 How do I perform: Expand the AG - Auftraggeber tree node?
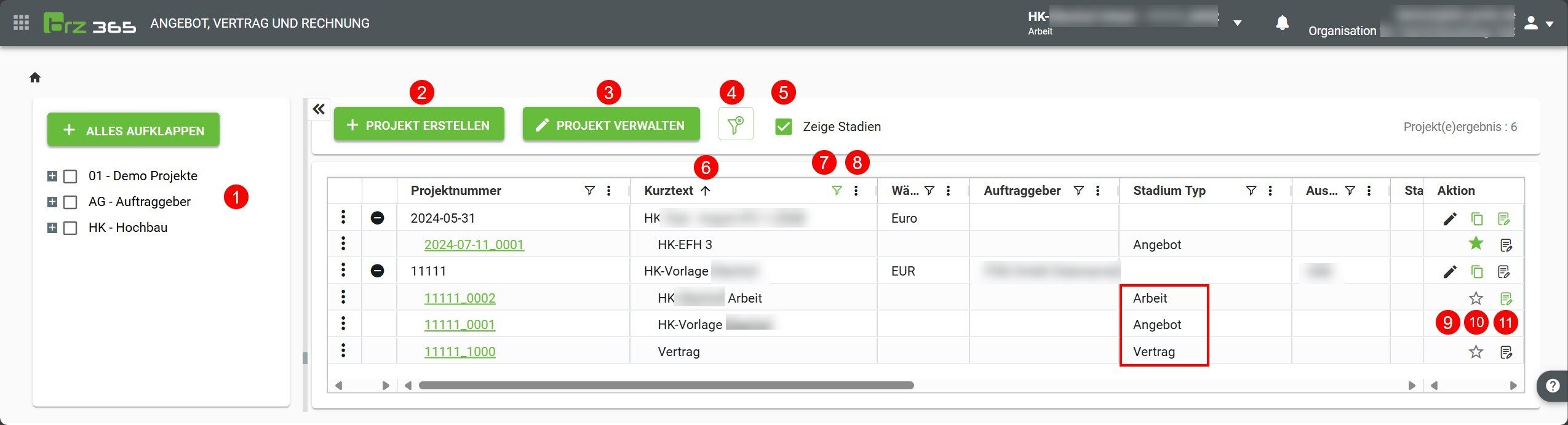(x=52, y=202)
